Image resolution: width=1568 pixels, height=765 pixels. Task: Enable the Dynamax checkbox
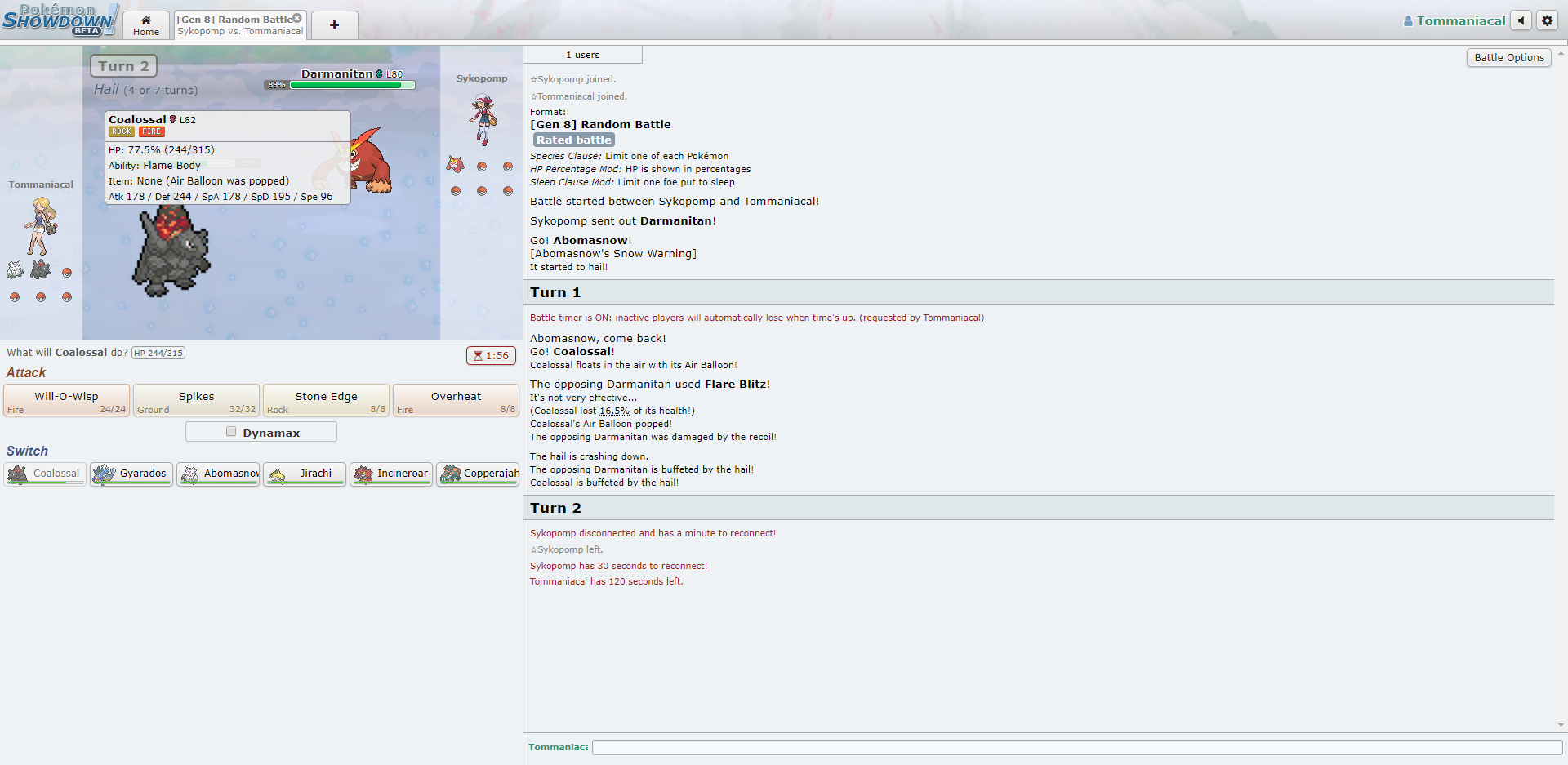click(x=231, y=432)
